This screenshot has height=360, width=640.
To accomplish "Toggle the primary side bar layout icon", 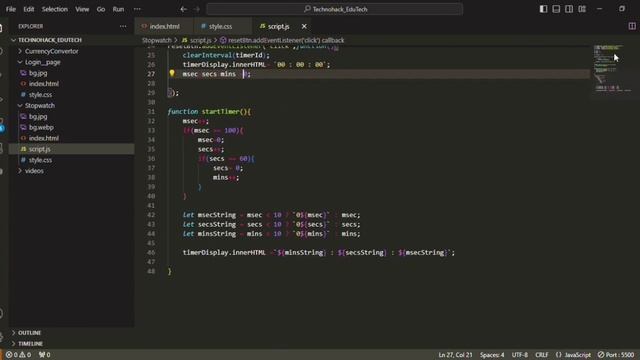I will pos(543,9).
